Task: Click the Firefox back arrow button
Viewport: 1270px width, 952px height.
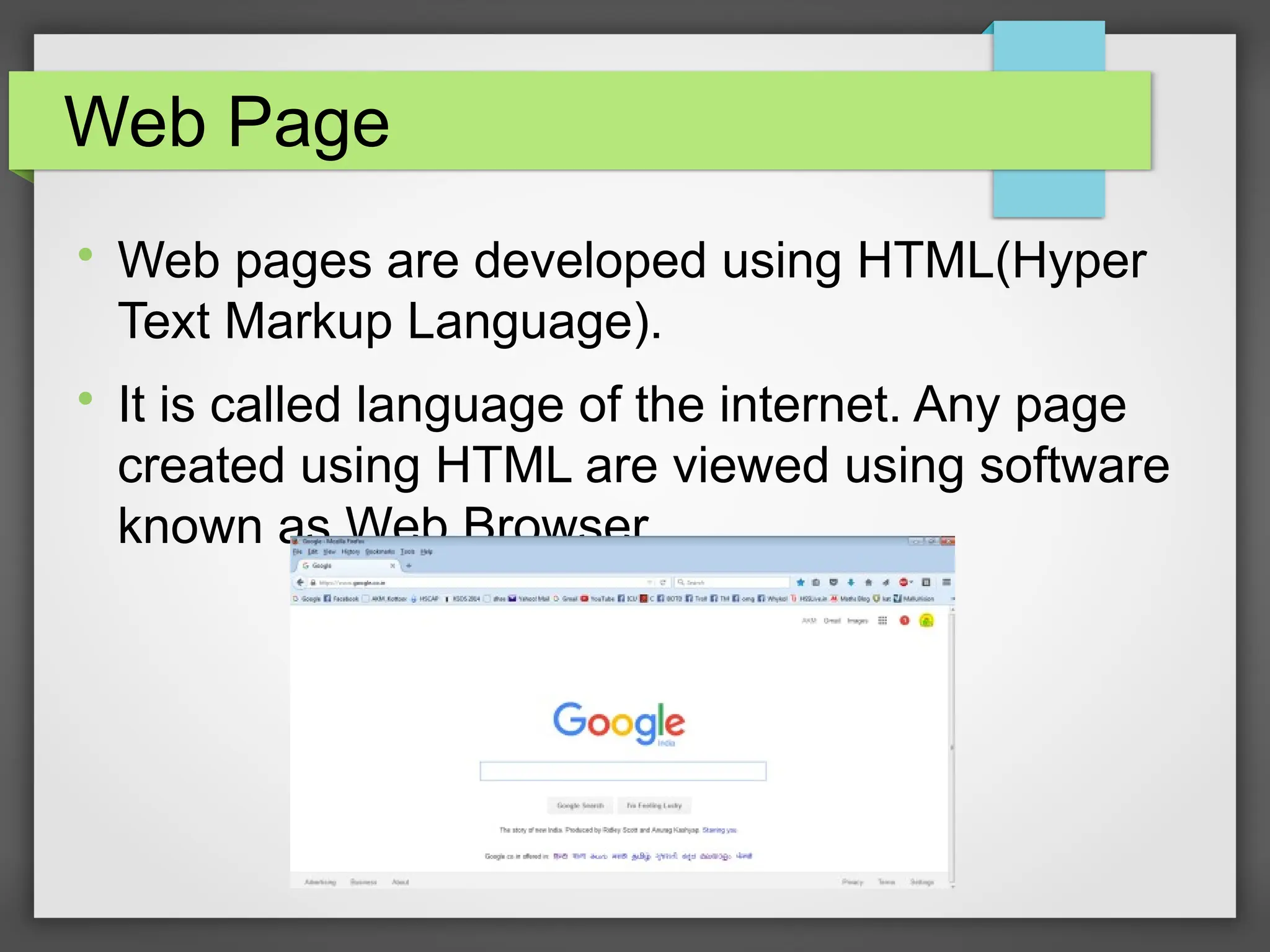Action: point(300,582)
